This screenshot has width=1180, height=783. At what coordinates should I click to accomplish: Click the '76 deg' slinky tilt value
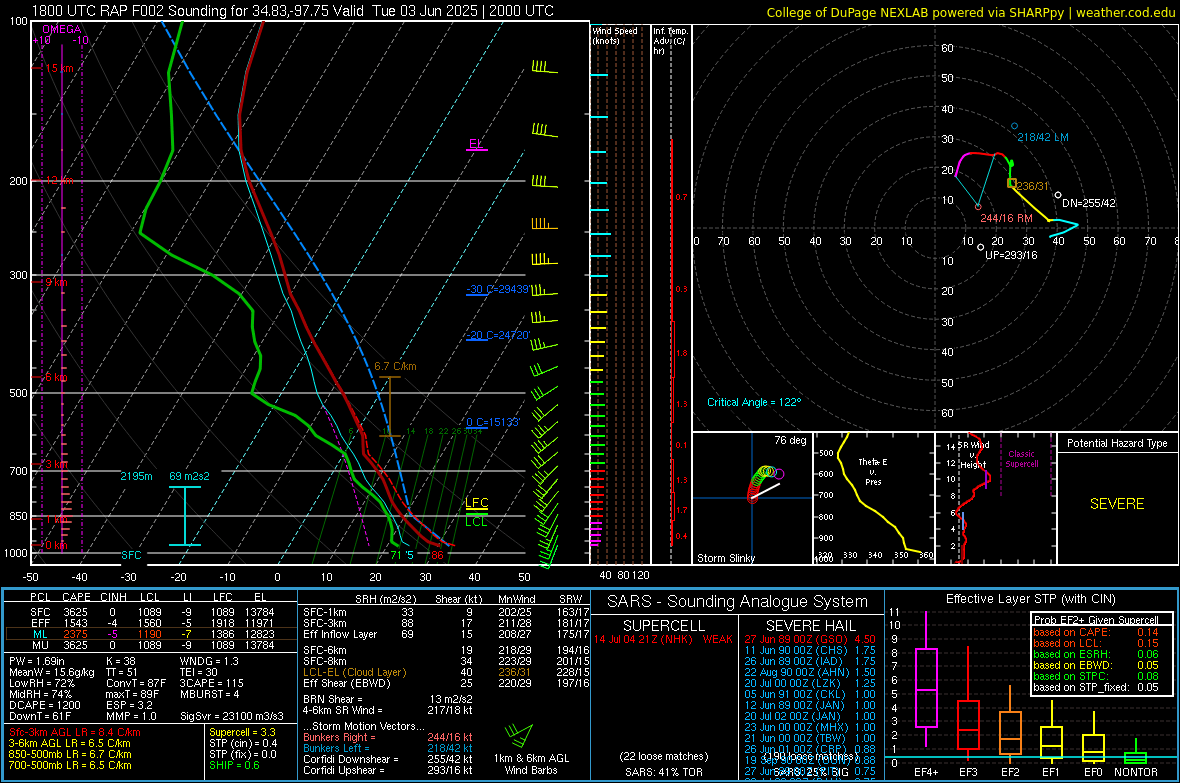[x=790, y=440]
